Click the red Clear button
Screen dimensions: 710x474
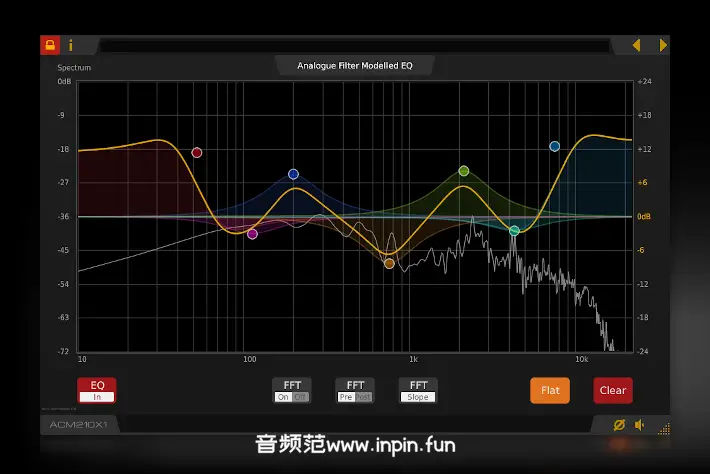[613, 390]
